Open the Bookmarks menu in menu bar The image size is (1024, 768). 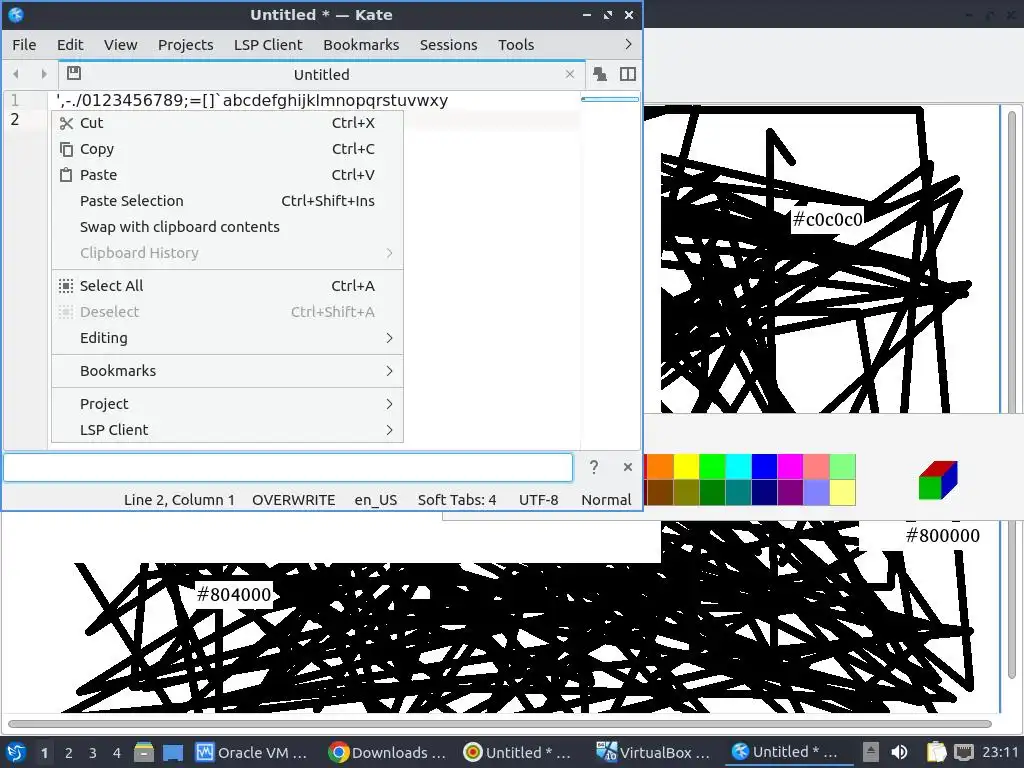[x=361, y=44]
